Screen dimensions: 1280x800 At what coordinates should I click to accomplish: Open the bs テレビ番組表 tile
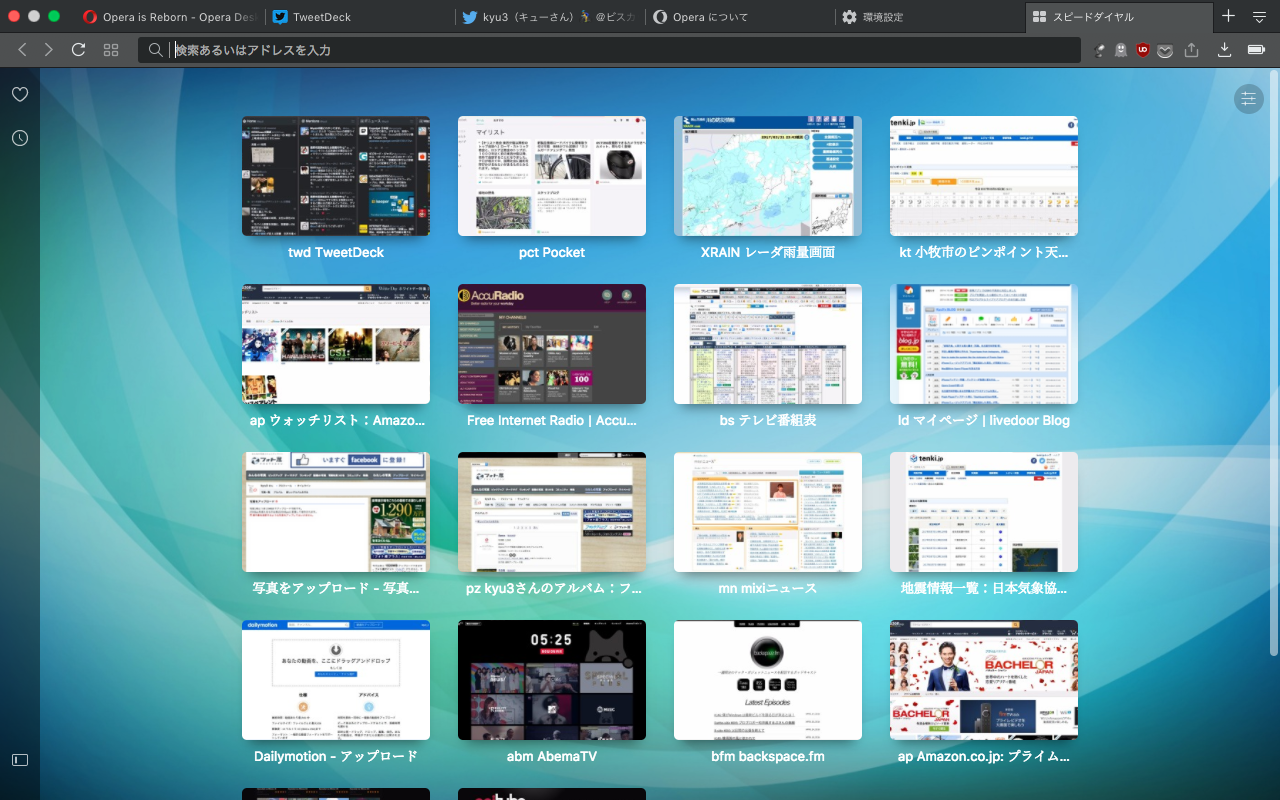[768, 344]
